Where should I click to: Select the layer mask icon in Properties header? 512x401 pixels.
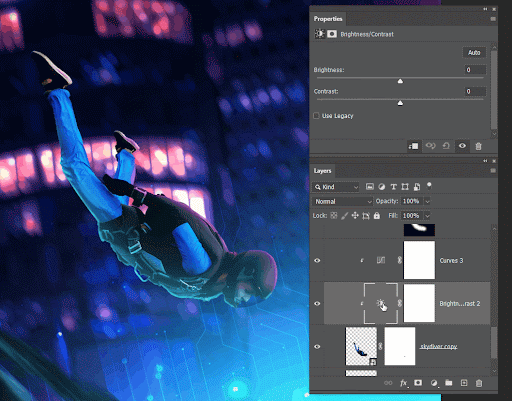(332, 34)
